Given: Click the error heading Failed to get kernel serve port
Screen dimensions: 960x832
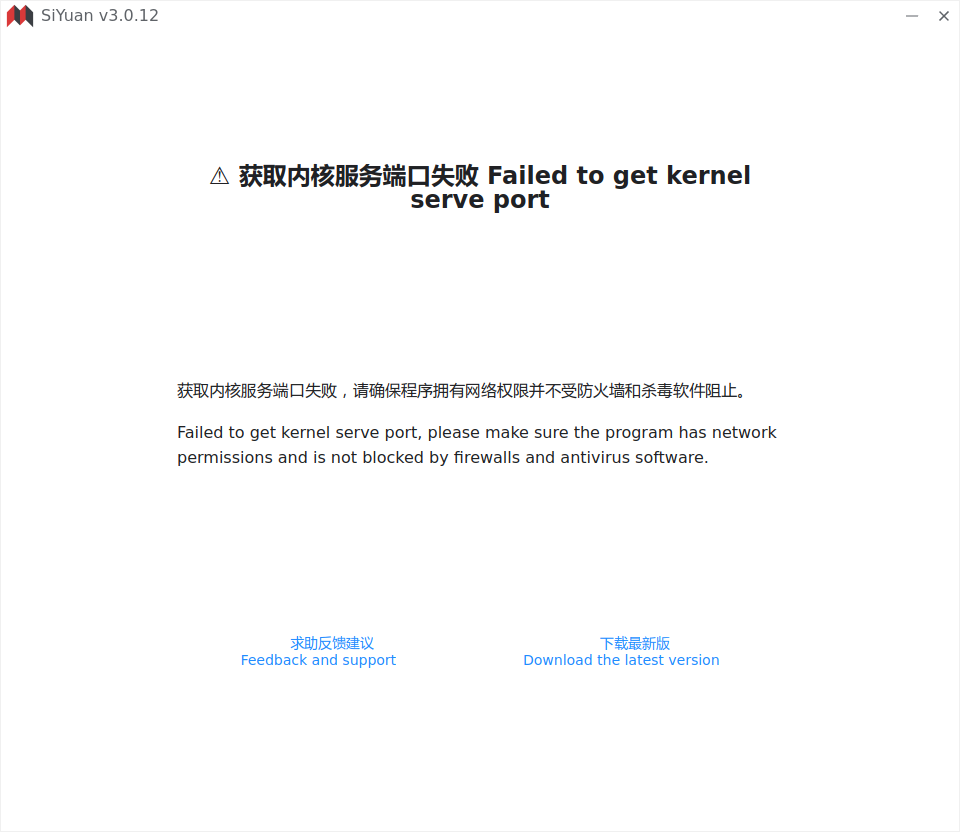Looking at the screenshot, I should [495, 187].
